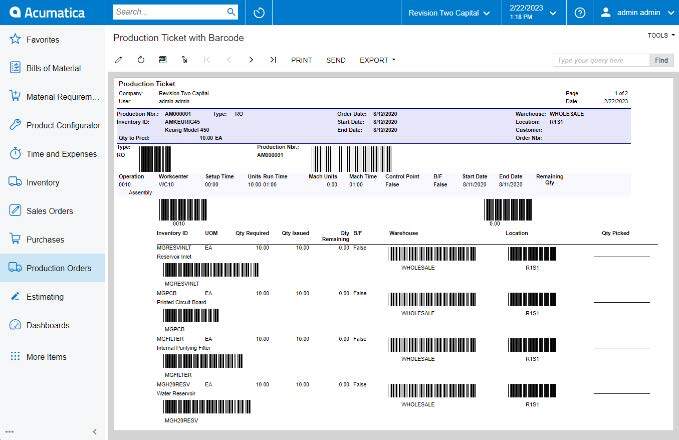Go to first report page
The image size is (679, 440).
tap(207, 60)
